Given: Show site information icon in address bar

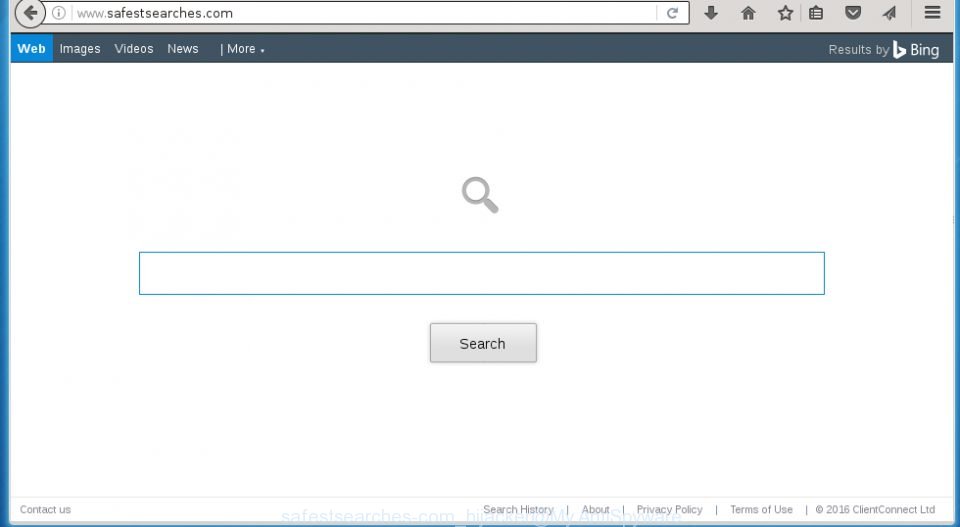Looking at the screenshot, I should point(59,13).
